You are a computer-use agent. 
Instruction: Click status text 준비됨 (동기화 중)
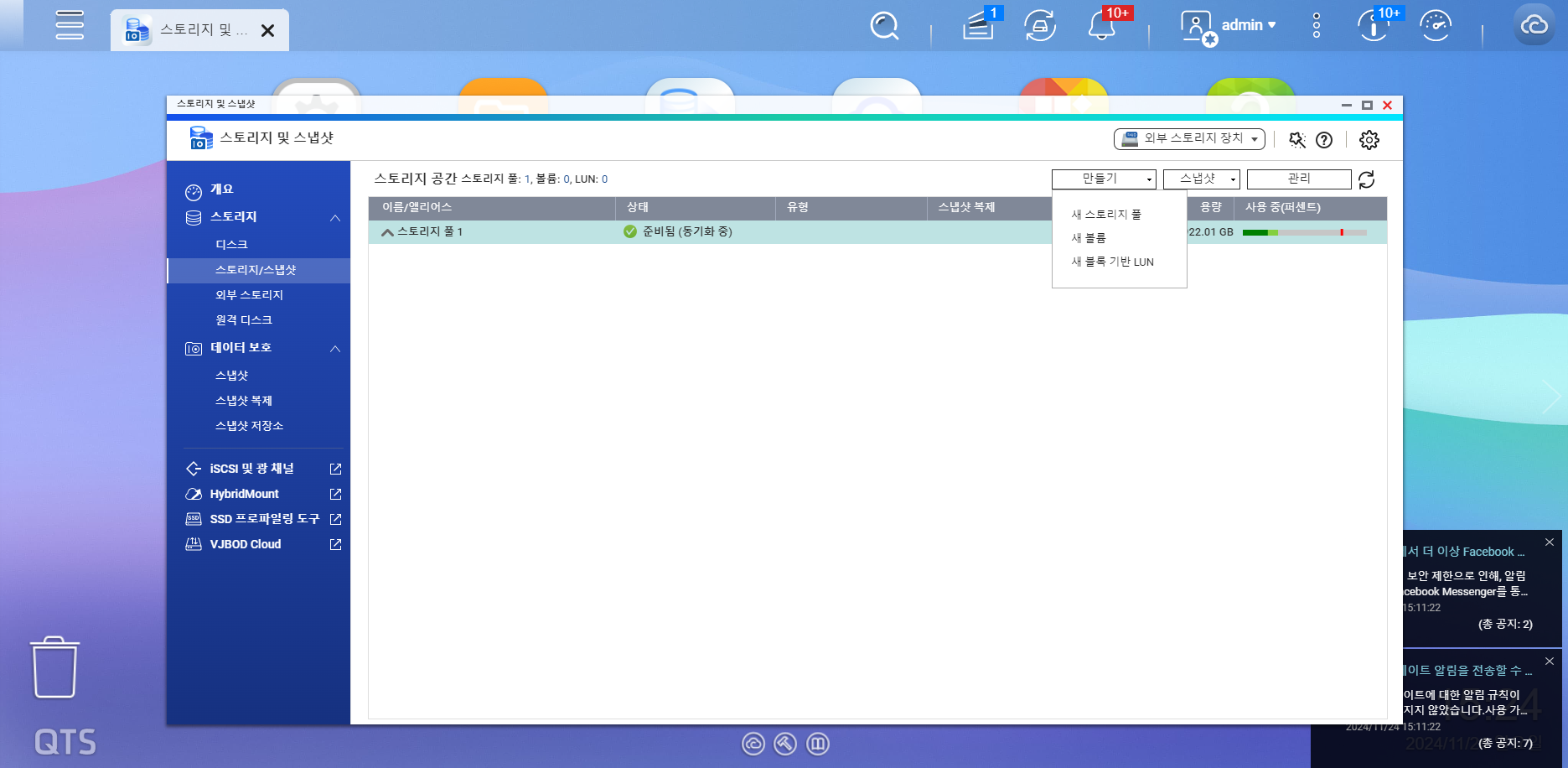tap(687, 231)
